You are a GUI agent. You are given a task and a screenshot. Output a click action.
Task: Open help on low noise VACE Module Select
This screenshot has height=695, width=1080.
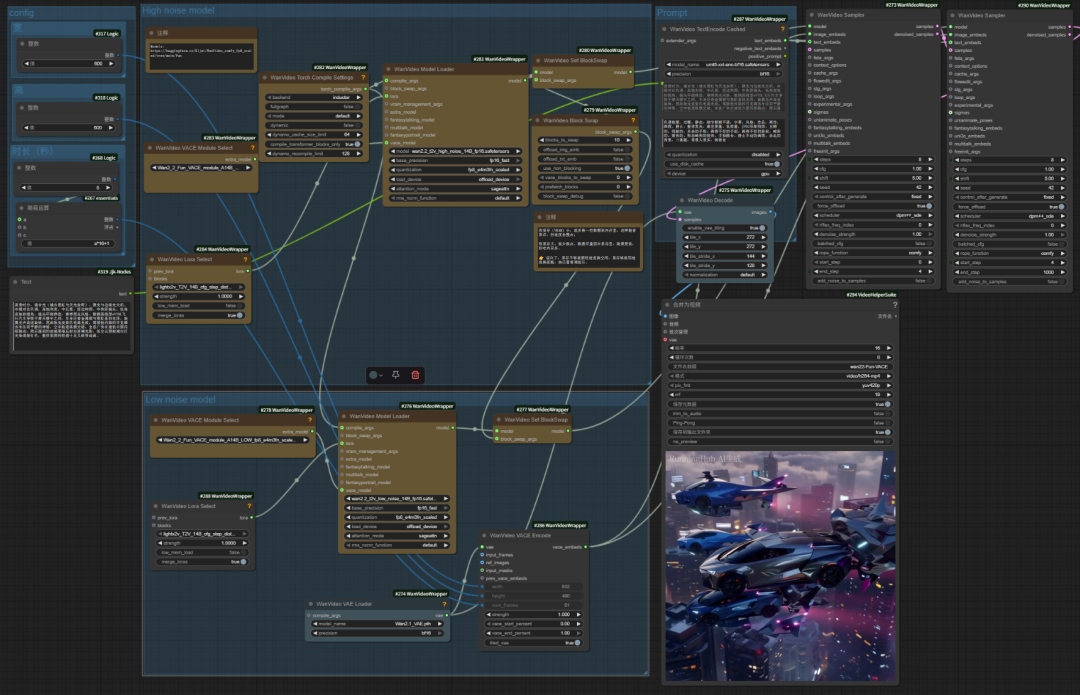(x=309, y=420)
